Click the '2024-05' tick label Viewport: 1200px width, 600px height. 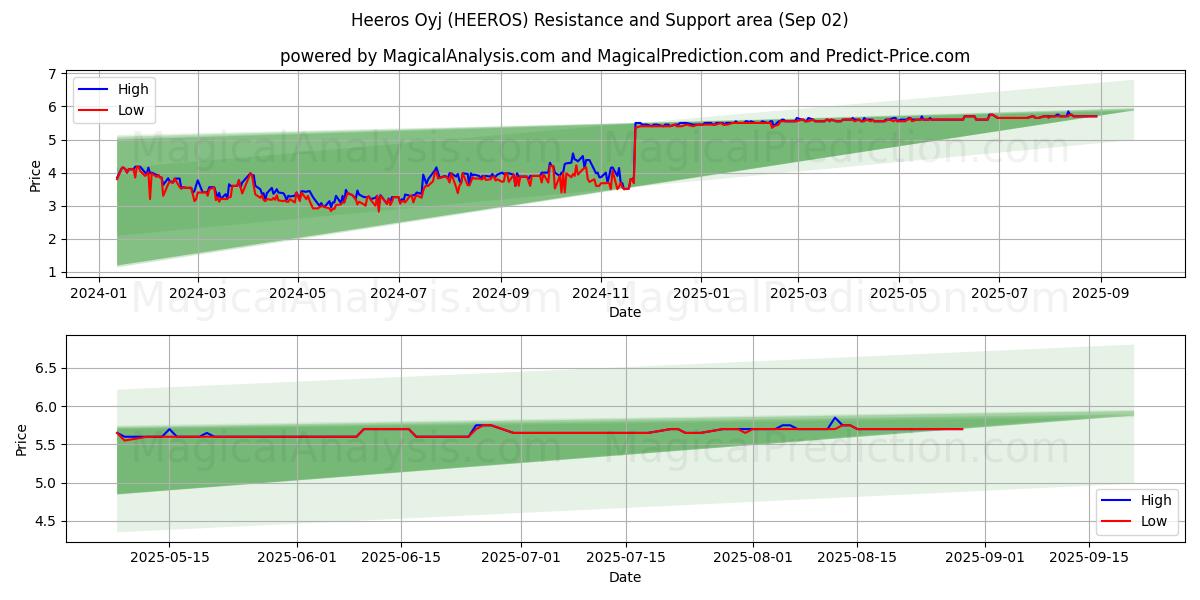coord(298,292)
